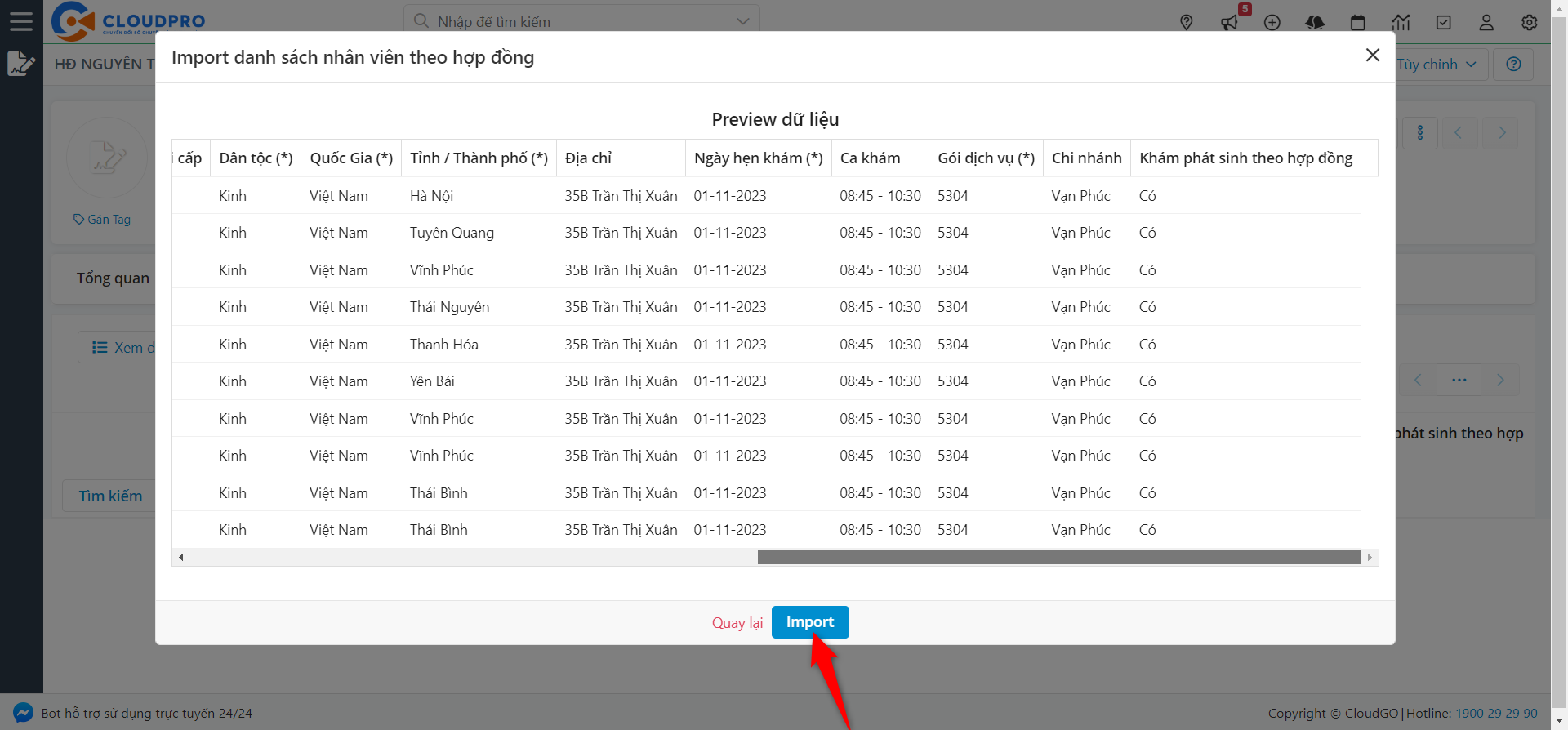The height and width of the screenshot is (730, 1568).
Task: Go to previous record arrow
Action: (x=1459, y=133)
